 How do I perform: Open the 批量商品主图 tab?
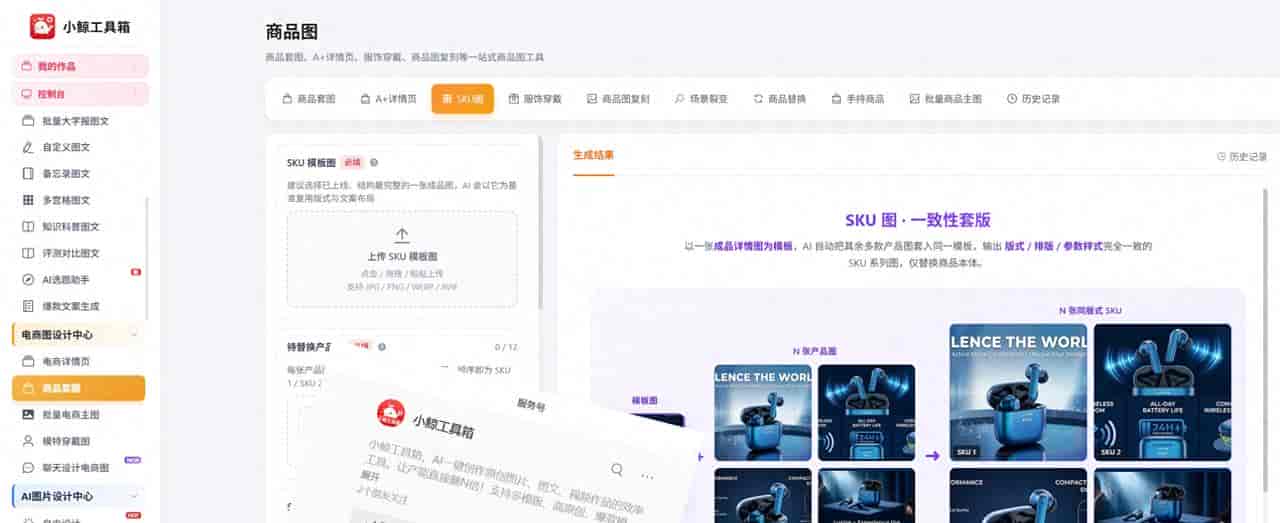(x=946, y=99)
